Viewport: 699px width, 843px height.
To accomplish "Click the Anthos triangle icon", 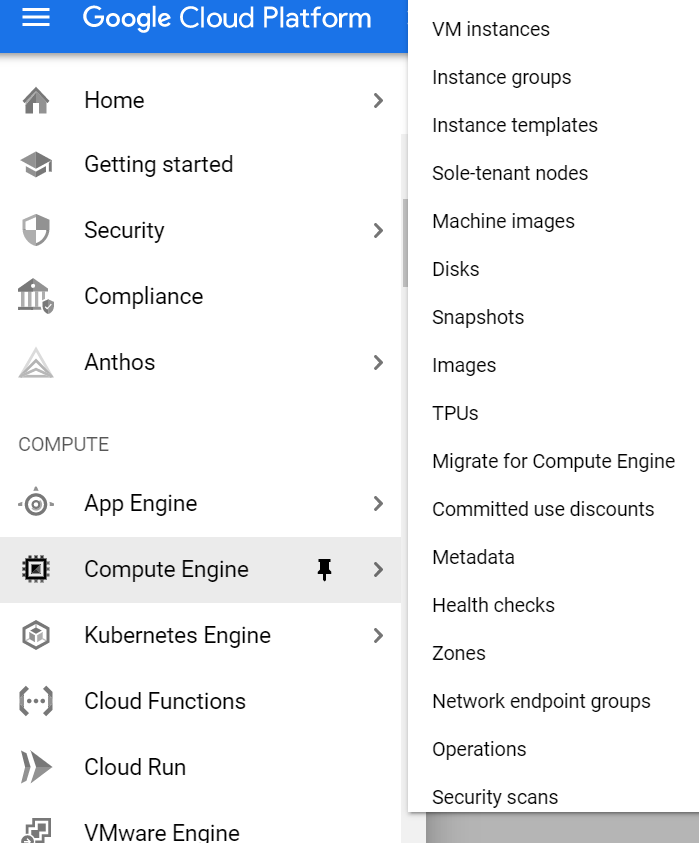I will click(36, 362).
